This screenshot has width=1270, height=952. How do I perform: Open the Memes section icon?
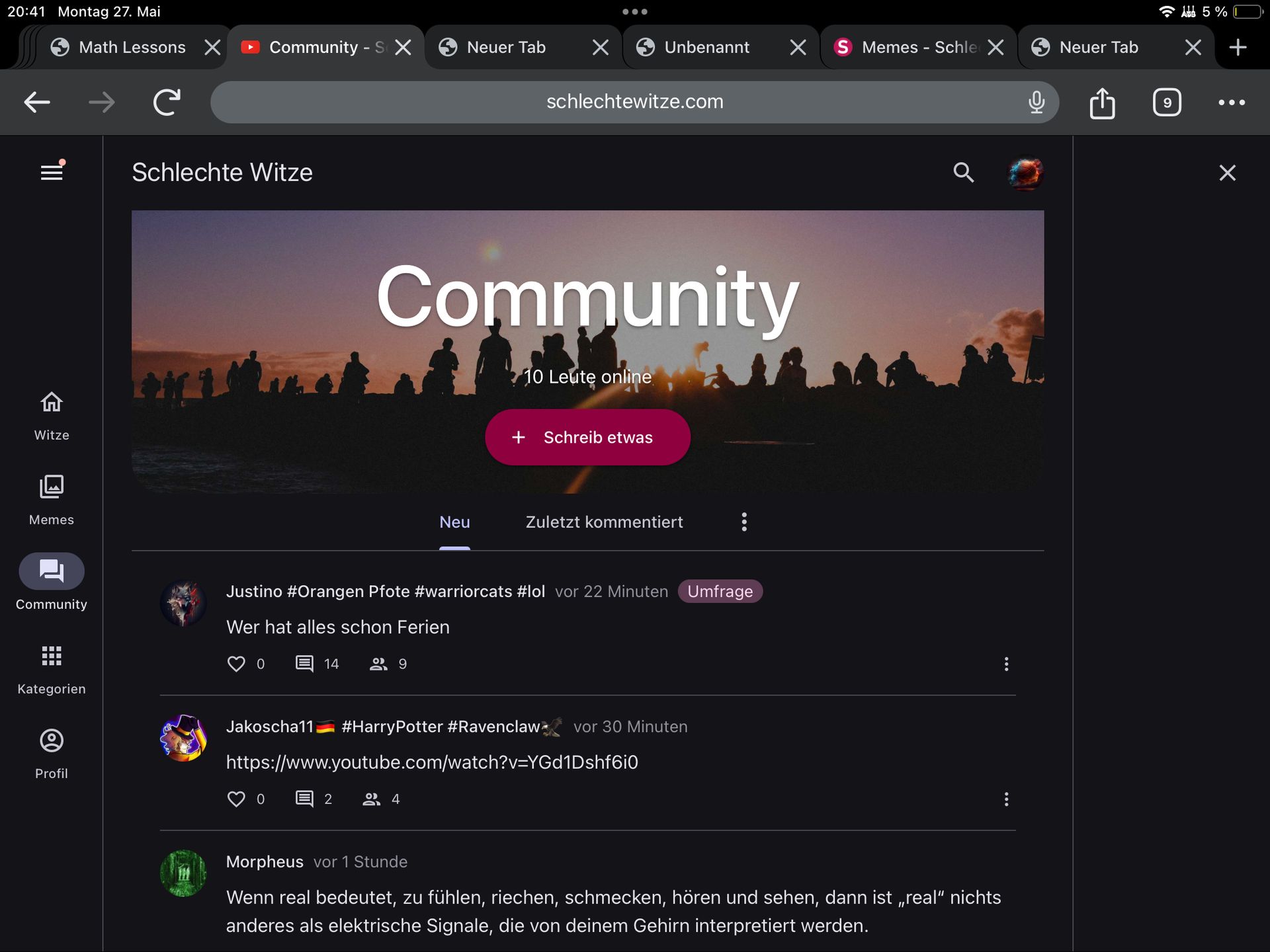[51, 485]
